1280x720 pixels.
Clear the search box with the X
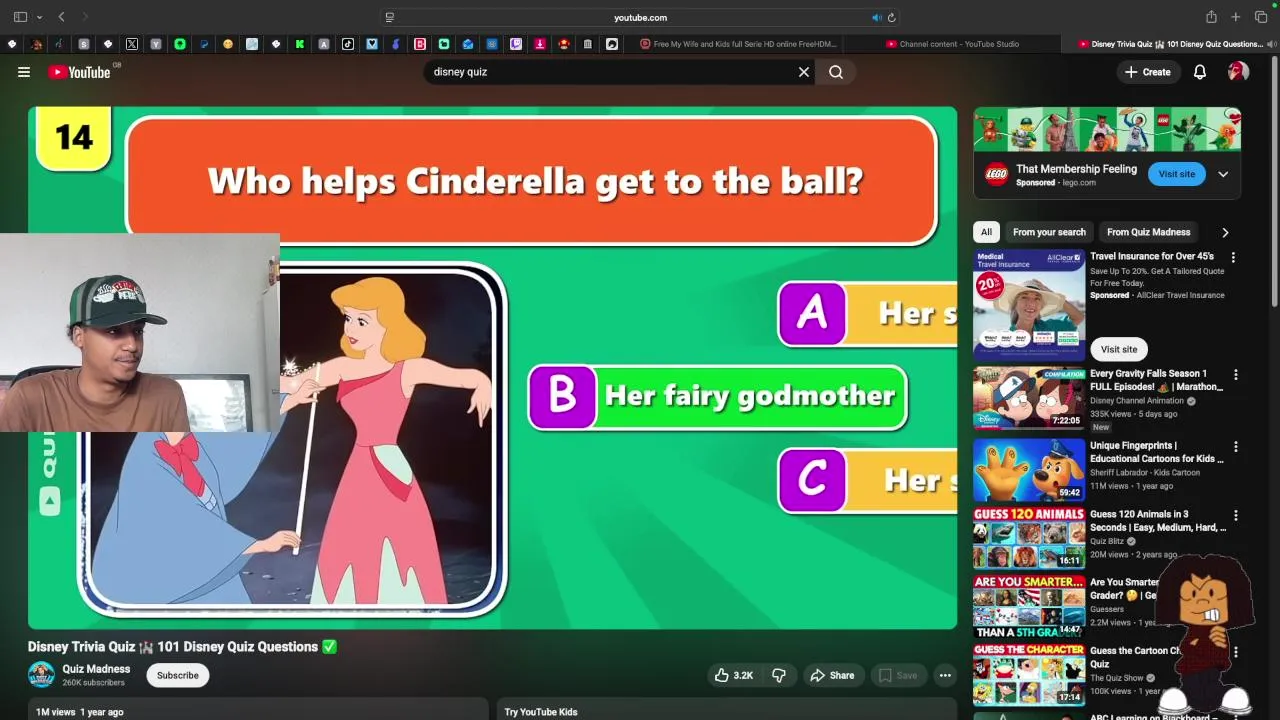(803, 72)
